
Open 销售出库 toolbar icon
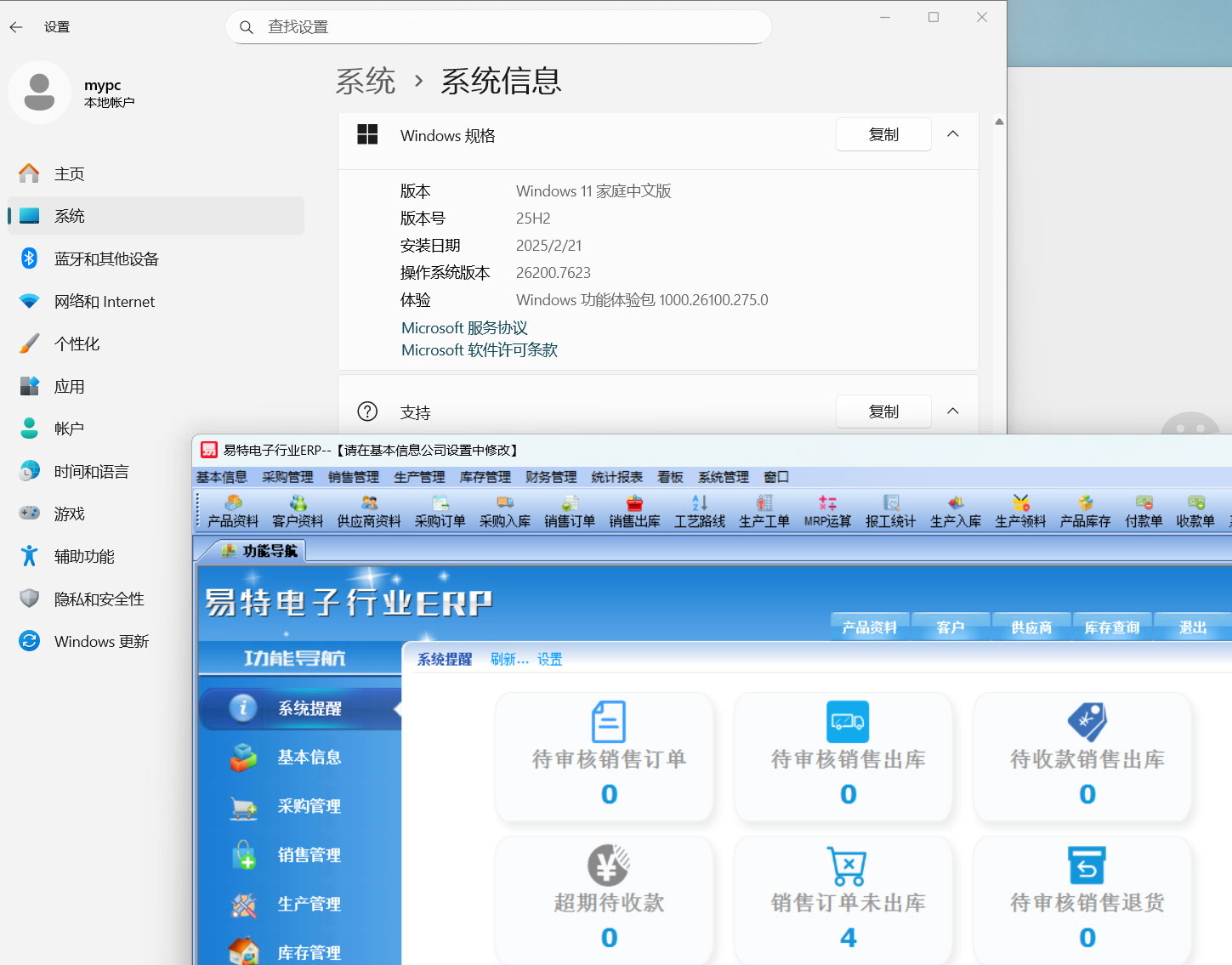click(634, 512)
